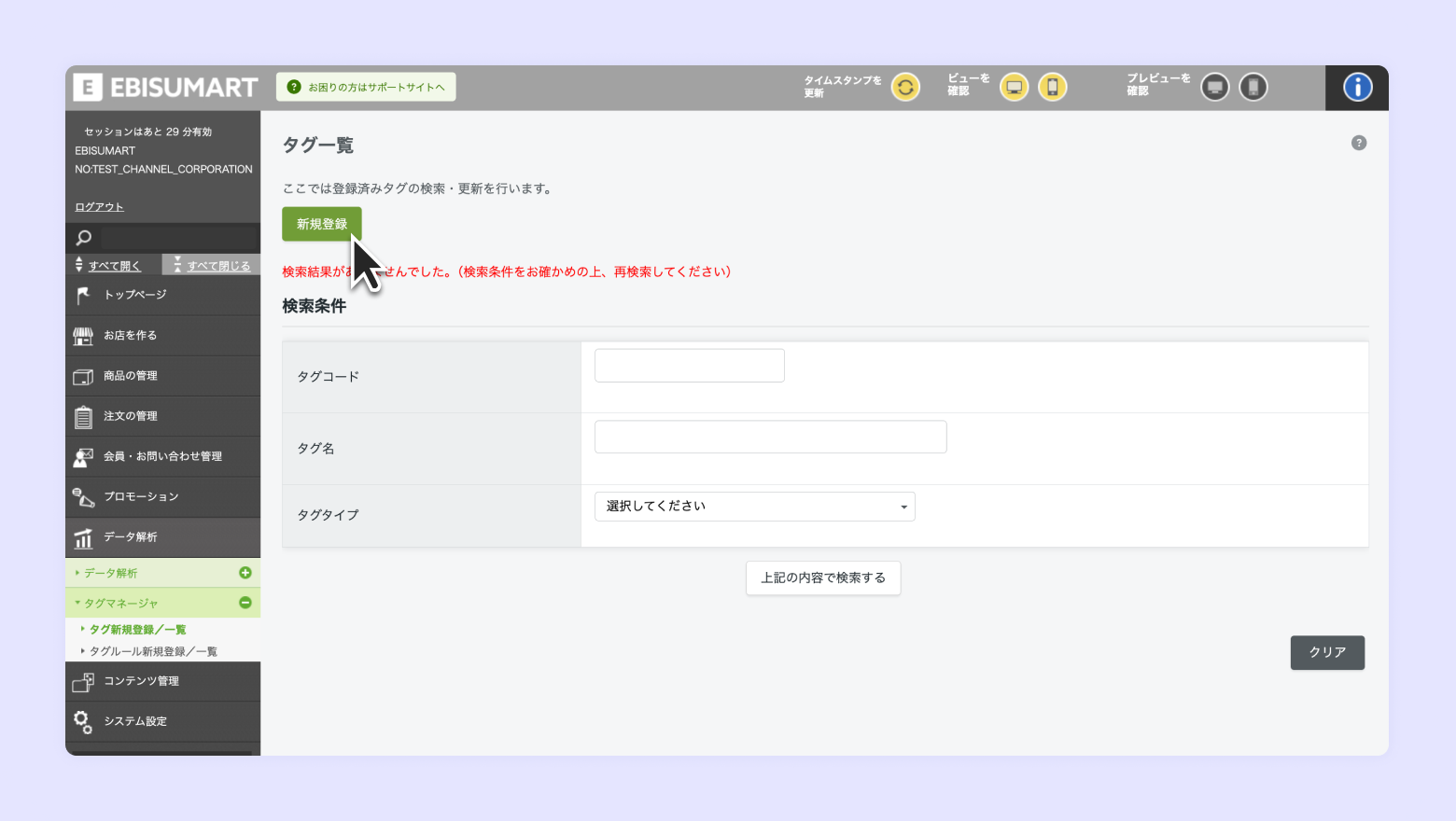Screen dimensions: 1456x821
Task: Expand all menus with すべて開く
Action: [x=115, y=266]
